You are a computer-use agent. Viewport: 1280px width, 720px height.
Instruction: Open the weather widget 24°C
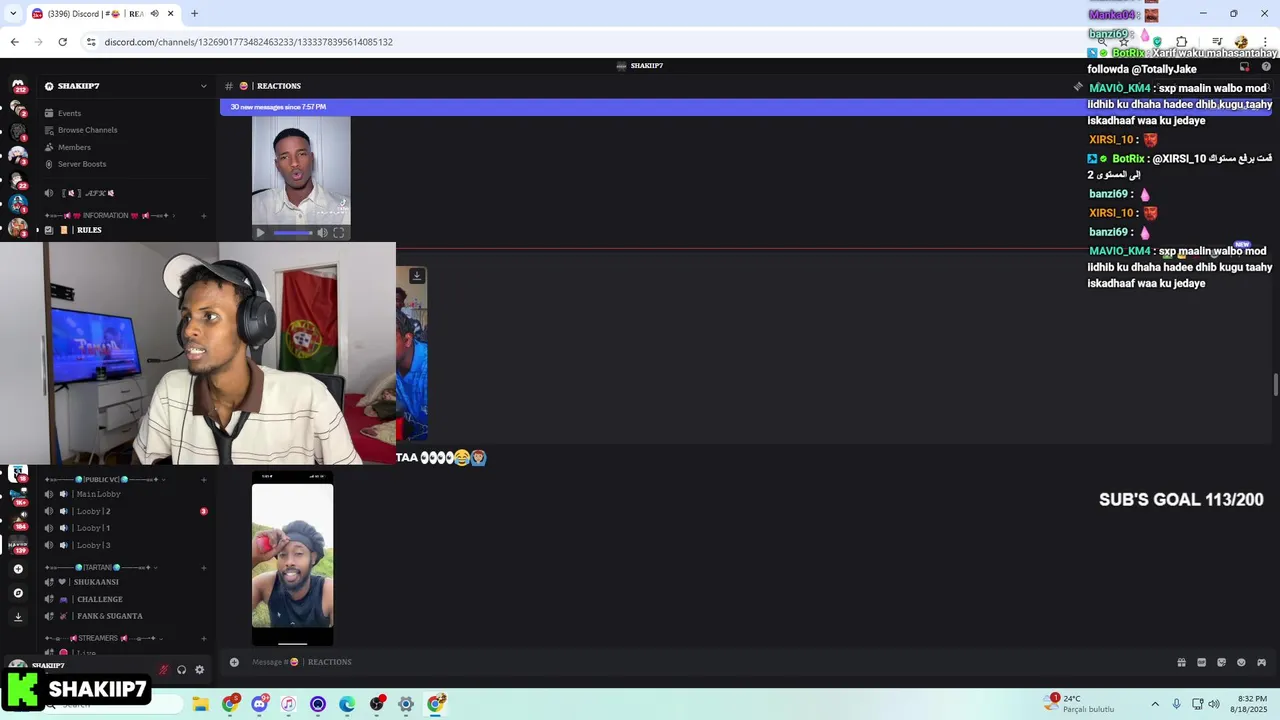pos(1080,704)
